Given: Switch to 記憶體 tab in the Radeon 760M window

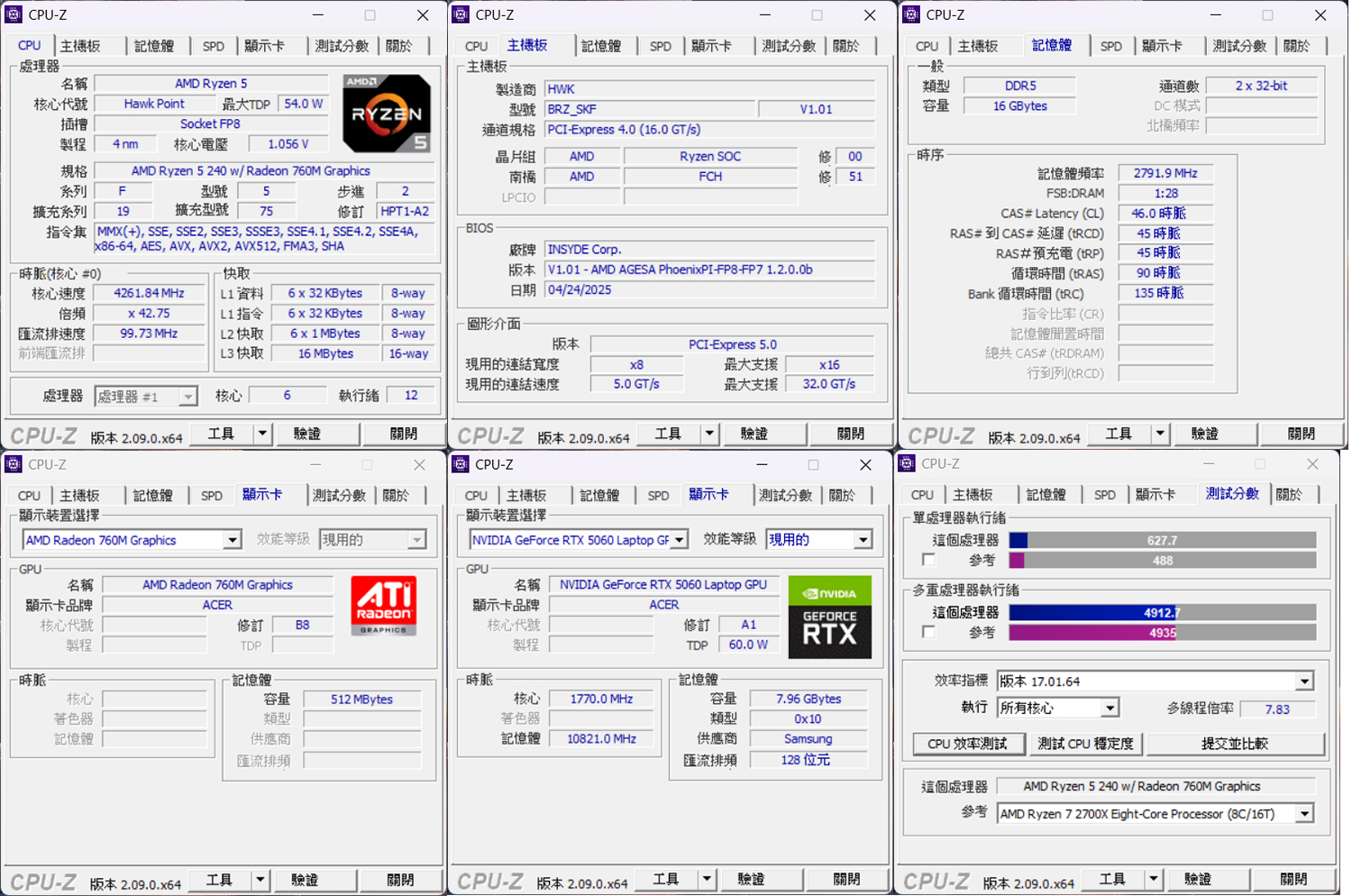Looking at the screenshot, I should coord(153,496).
